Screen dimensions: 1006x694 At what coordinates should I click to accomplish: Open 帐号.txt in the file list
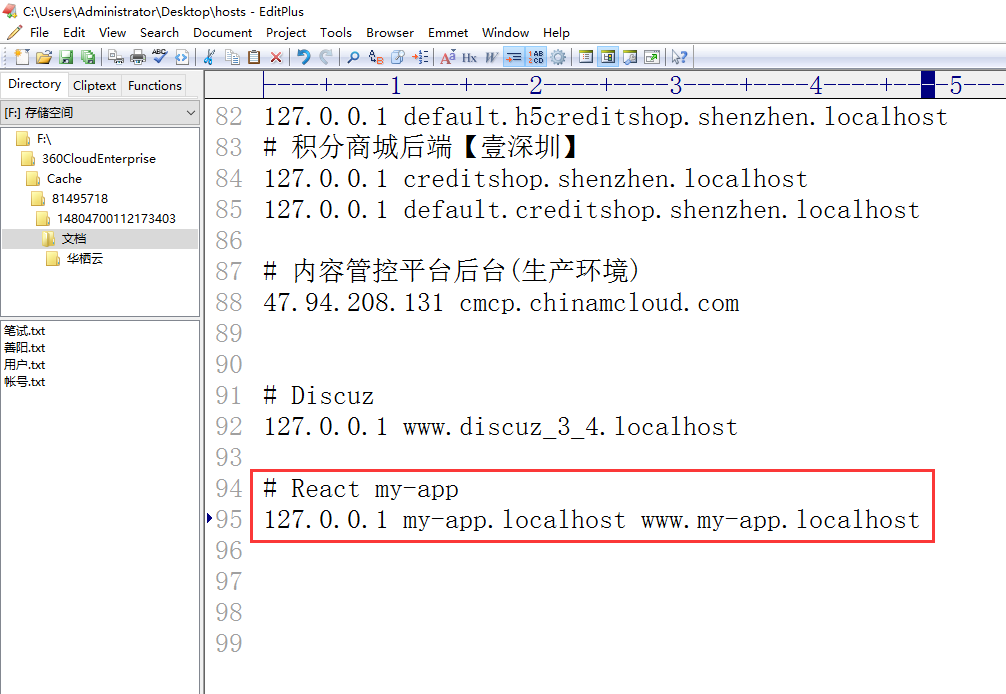24,382
